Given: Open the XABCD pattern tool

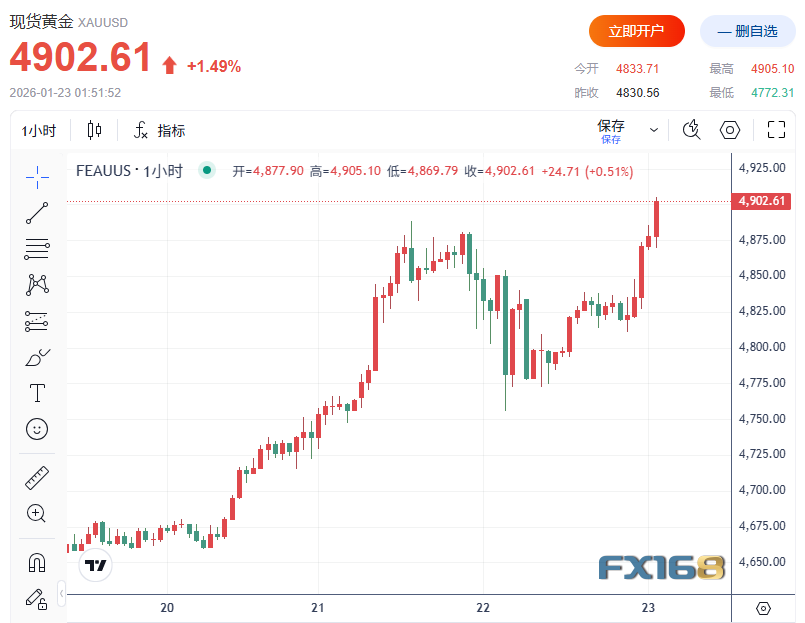Looking at the screenshot, I should point(36,284).
